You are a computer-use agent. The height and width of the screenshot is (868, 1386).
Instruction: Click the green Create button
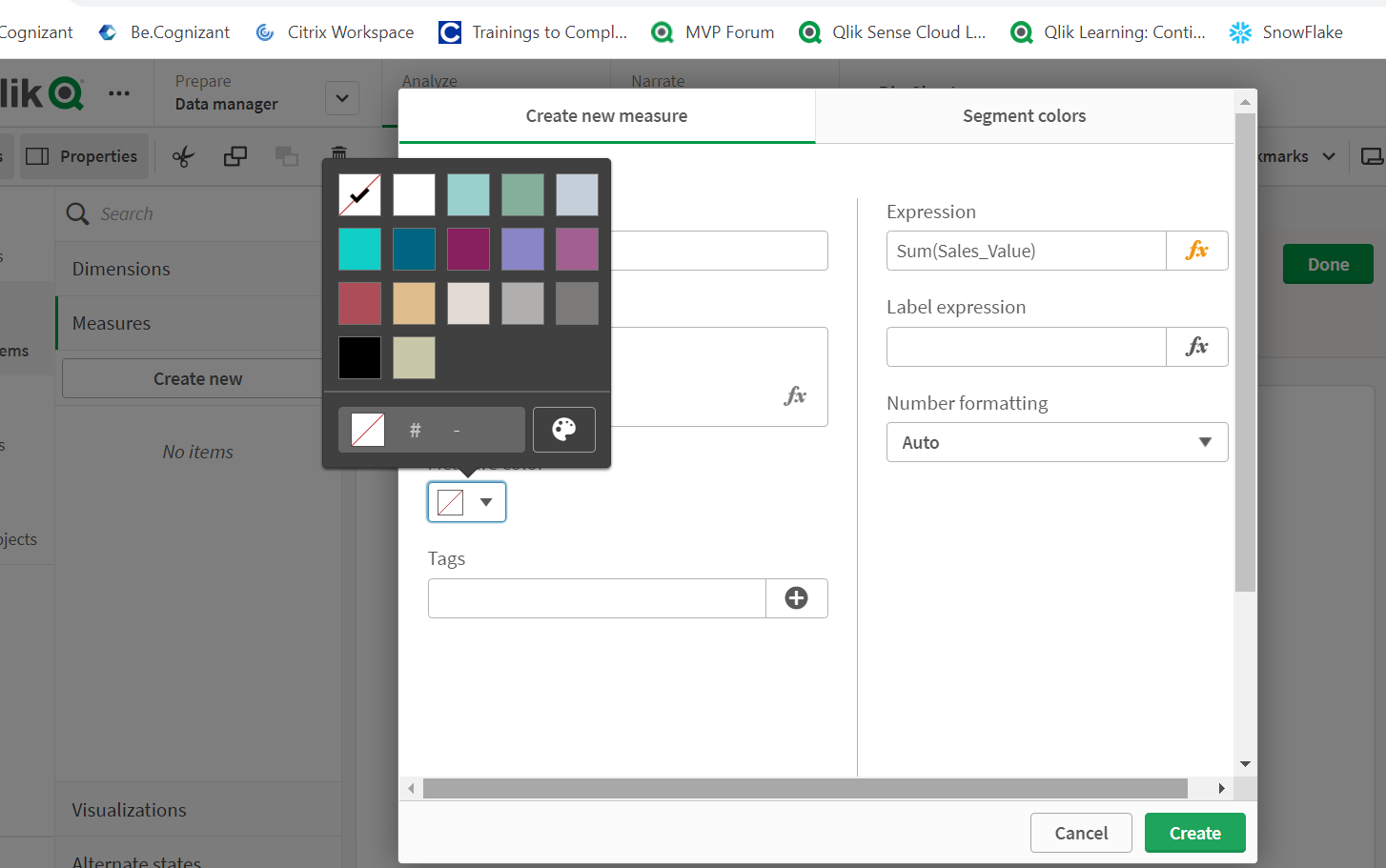click(1194, 832)
